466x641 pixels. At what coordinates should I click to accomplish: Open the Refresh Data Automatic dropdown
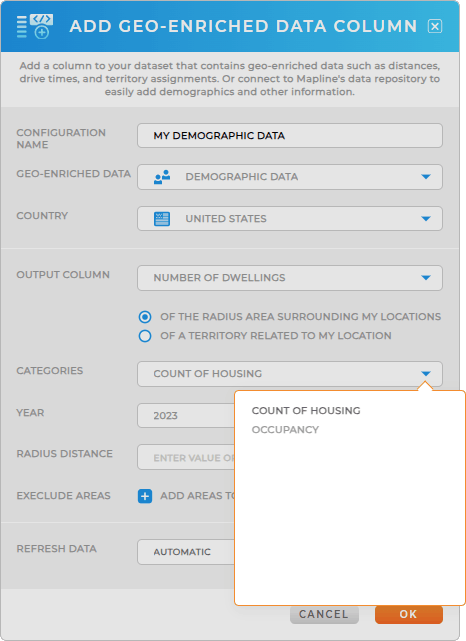[x=186, y=552]
